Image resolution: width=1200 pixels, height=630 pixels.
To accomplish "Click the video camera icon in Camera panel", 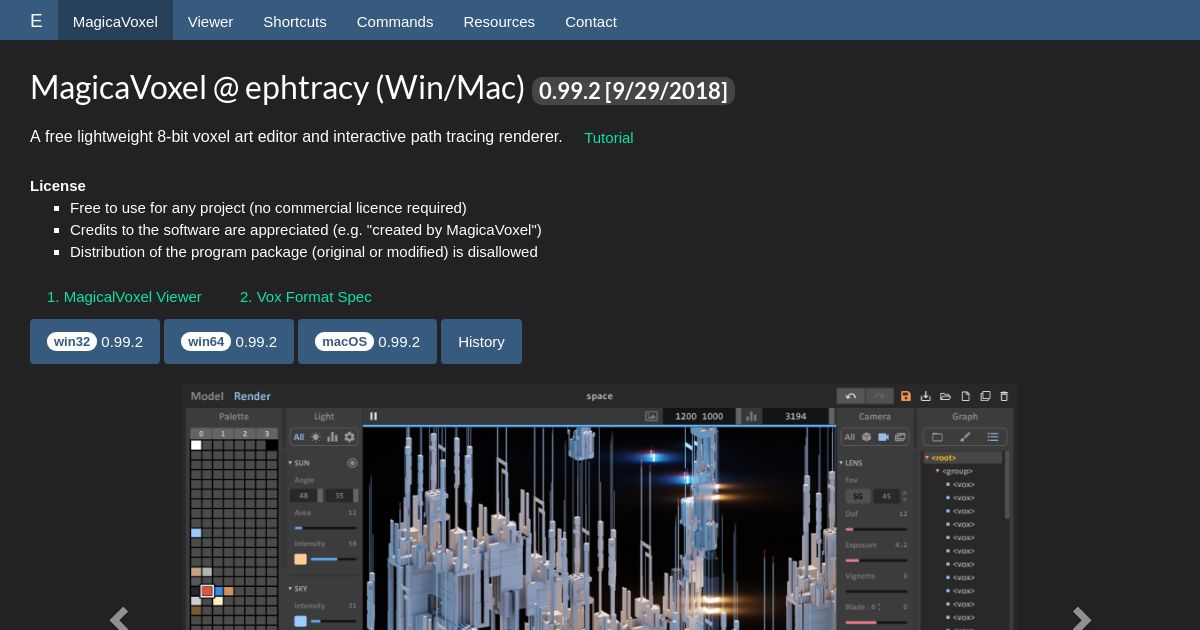I will 883,437.
